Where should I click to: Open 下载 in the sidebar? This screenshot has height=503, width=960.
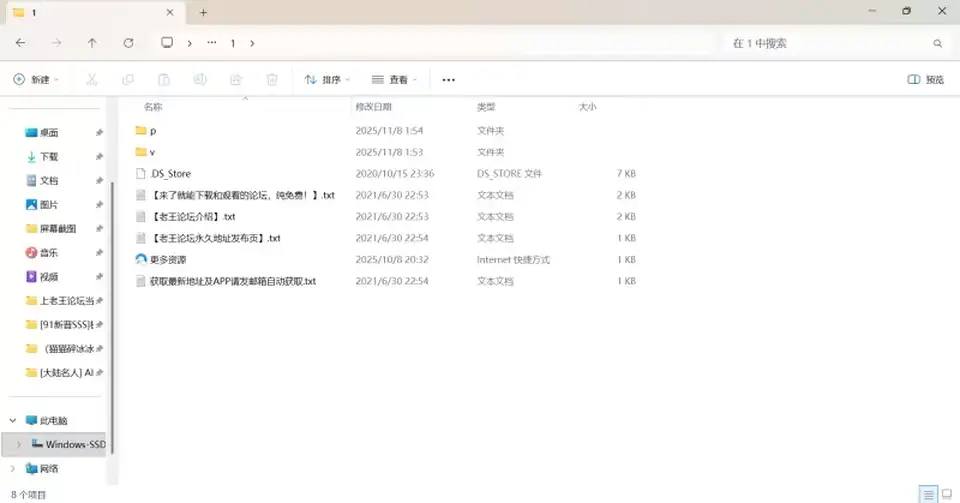[49, 157]
